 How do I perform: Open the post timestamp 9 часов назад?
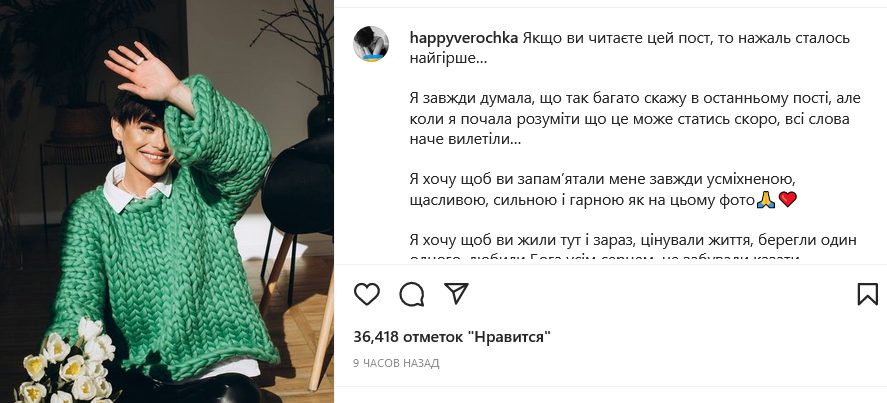tap(396, 363)
